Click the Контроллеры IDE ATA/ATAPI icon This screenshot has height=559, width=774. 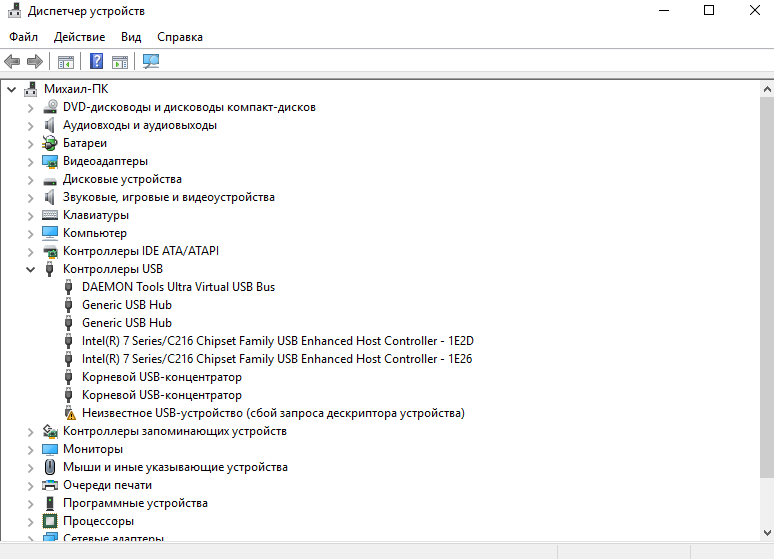coord(50,251)
